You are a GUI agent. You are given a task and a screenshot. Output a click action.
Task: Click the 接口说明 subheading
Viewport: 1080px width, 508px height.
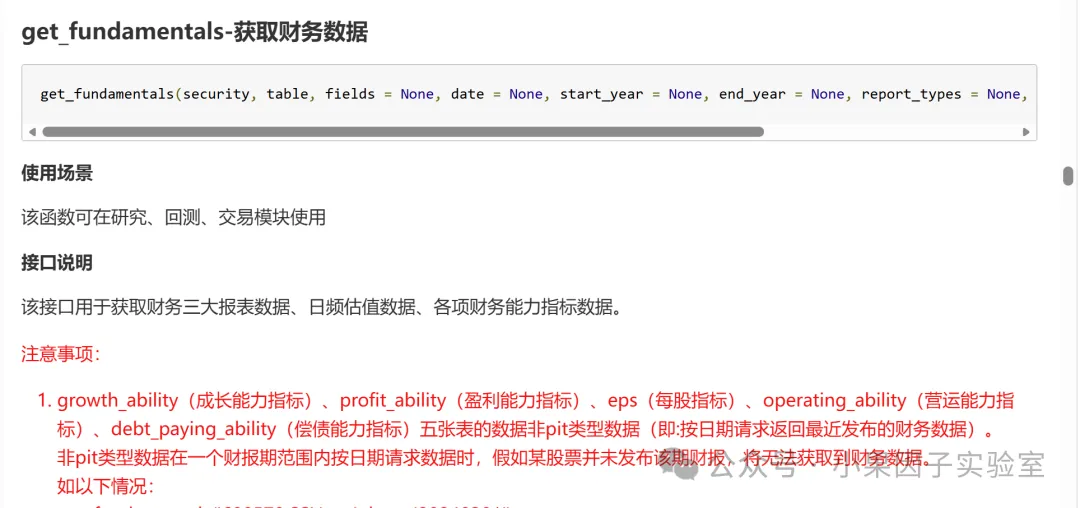click(57, 263)
